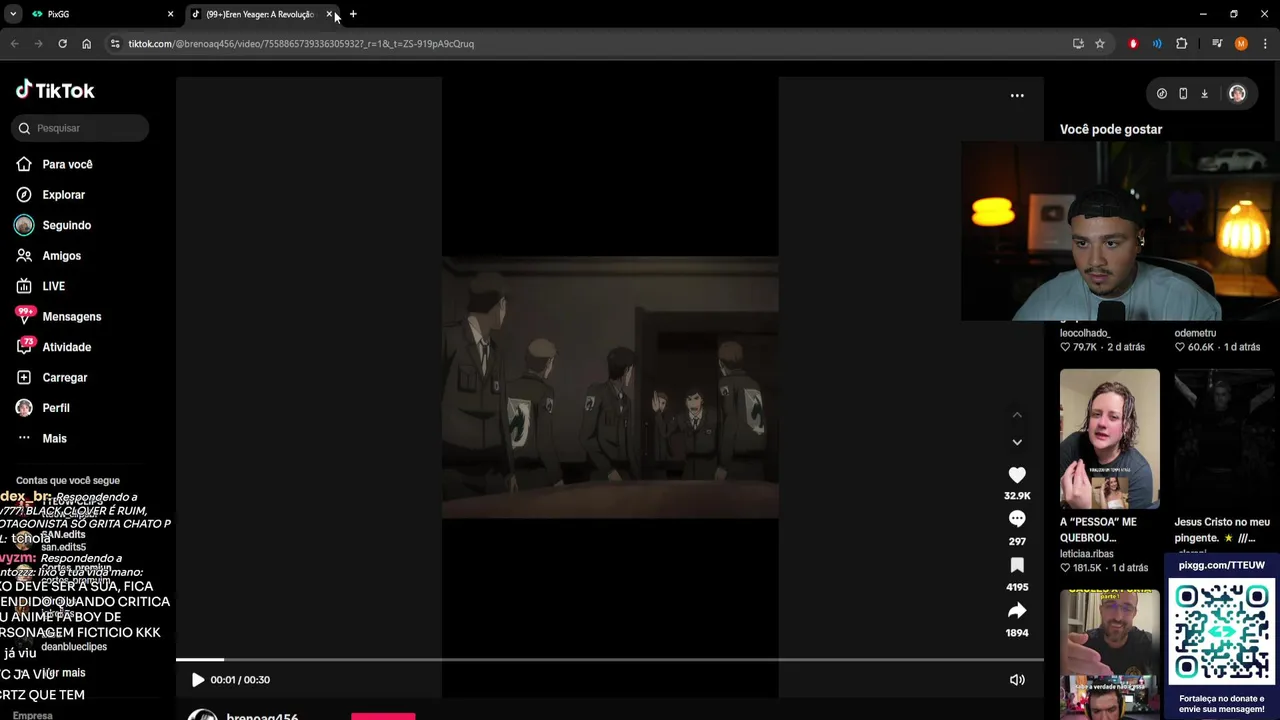Click the browser home button
The height and width of the screenshot is (720, 1280).
tap(86, 44)
